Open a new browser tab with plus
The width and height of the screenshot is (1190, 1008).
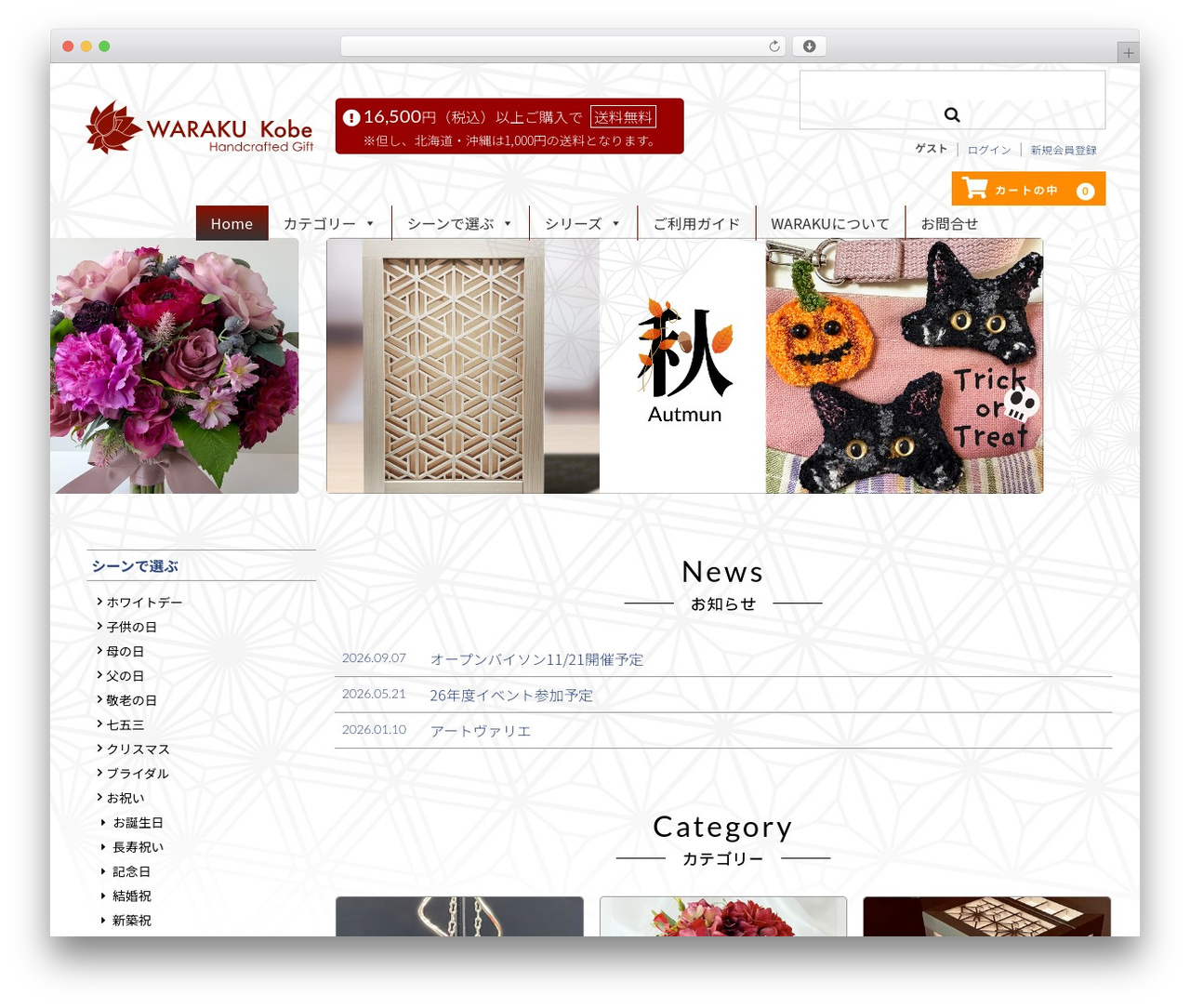pyautogui.click(x=1129, y=53)
